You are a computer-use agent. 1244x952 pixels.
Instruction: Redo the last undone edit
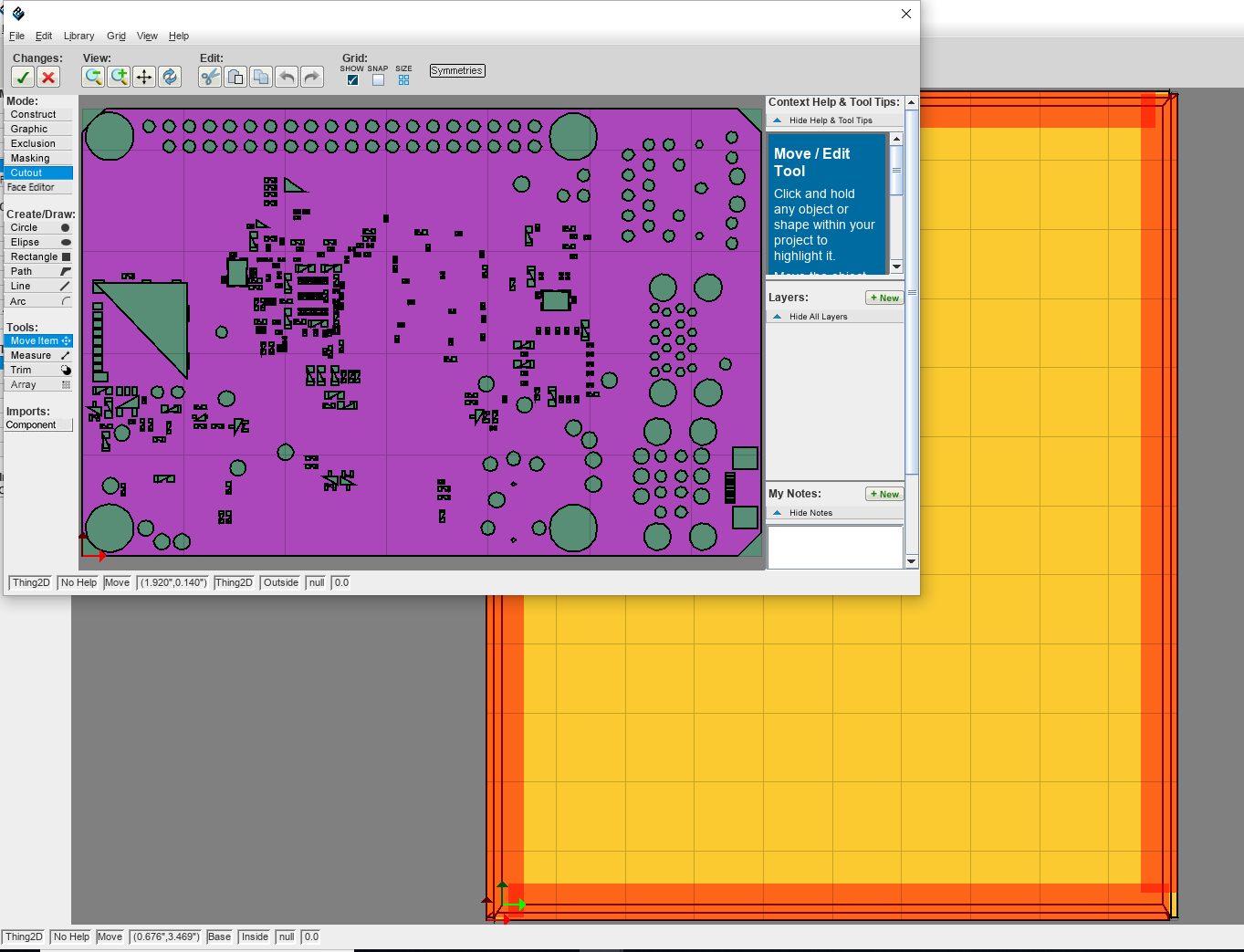312,77
